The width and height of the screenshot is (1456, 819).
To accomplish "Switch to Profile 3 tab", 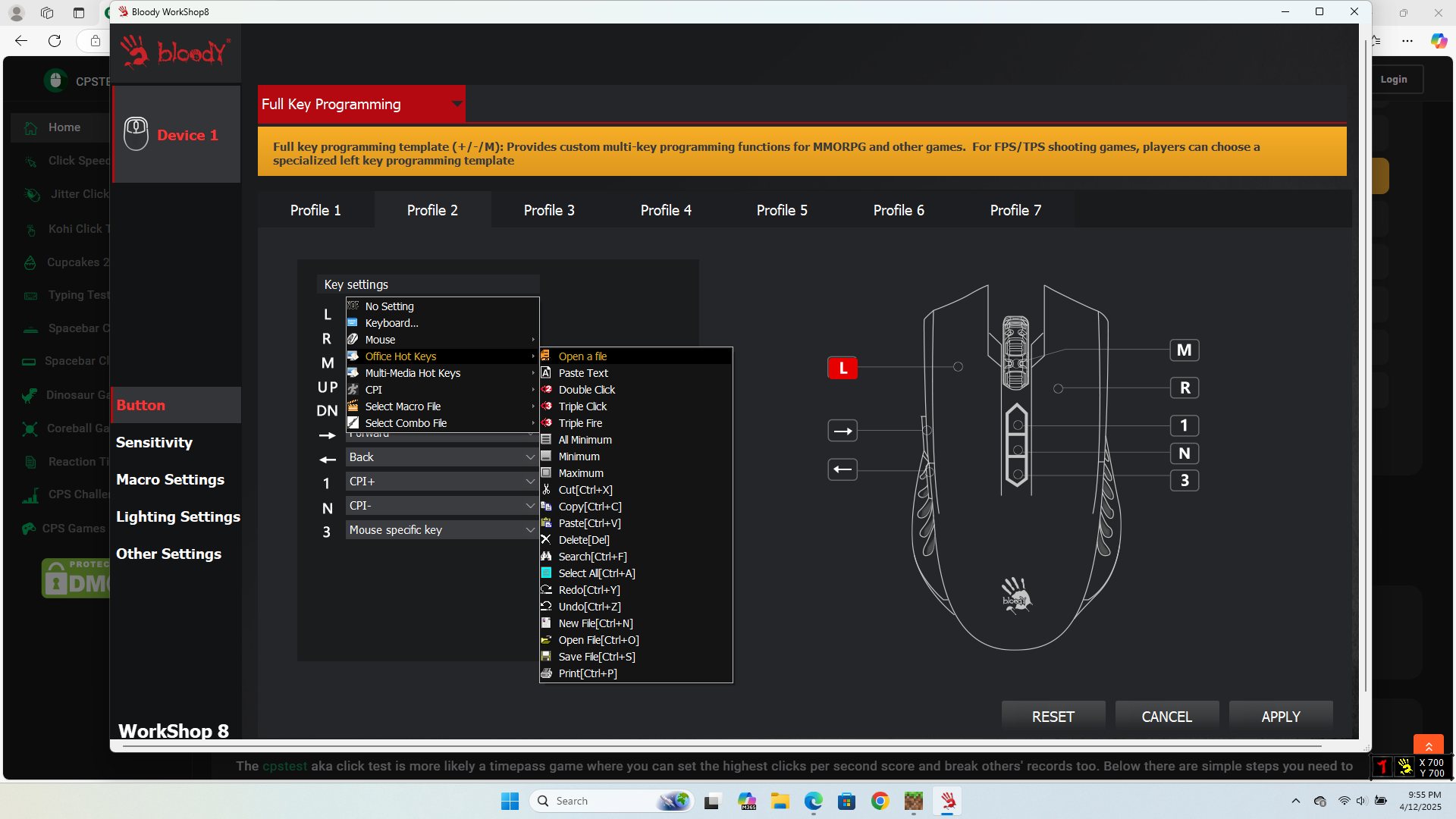I will pyautogui.click(x=549, y=210).
